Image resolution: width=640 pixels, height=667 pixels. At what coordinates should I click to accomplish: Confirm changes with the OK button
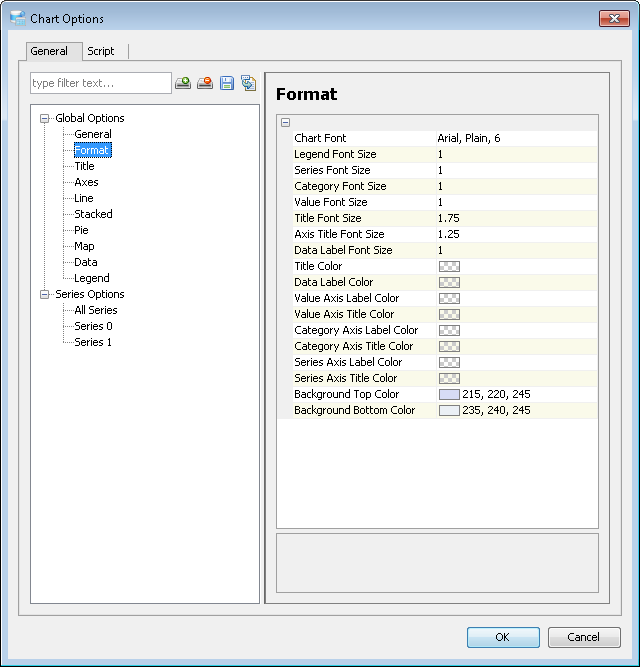pyautogui.click(x=503, y=637)
